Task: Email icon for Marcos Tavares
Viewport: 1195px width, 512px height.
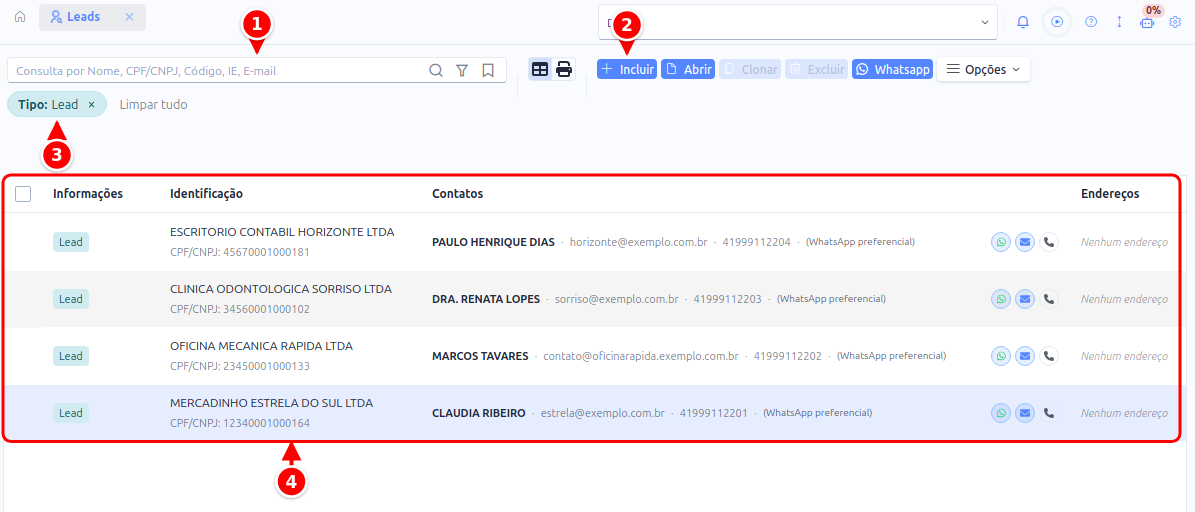Action: click(x=1025, y=356)
